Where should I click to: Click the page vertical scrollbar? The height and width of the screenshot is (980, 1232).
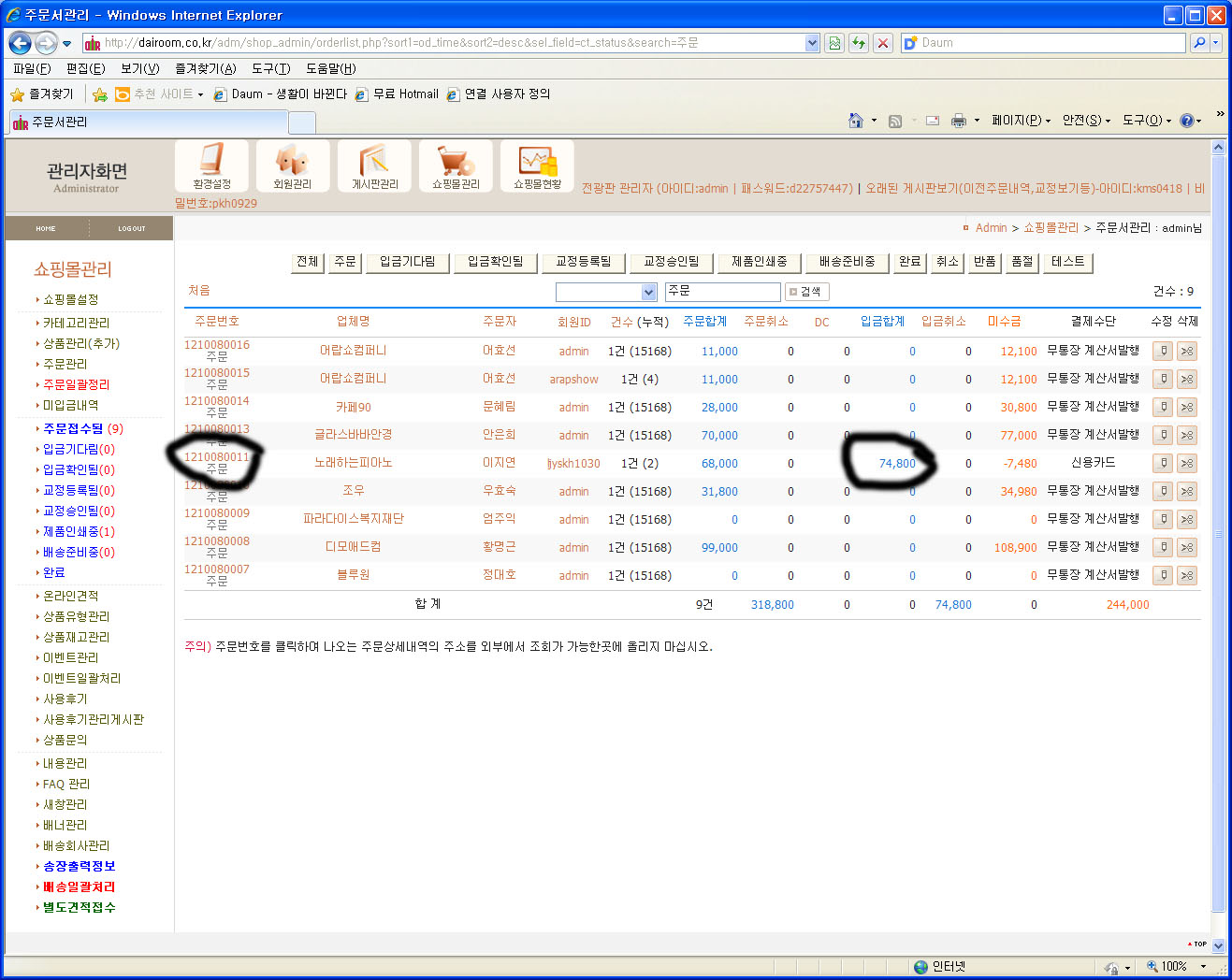(x=1218, y=533)
